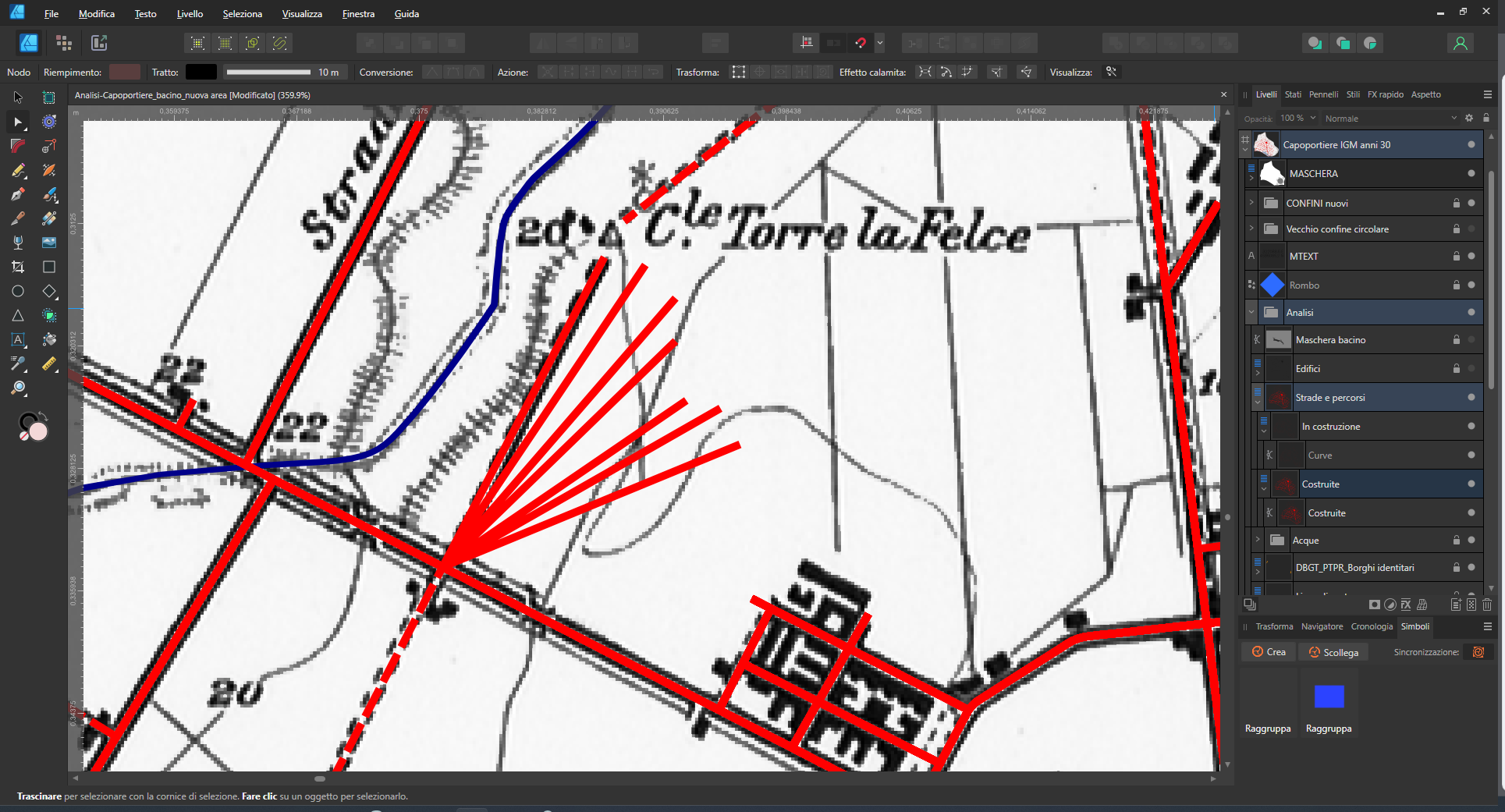
Task: Select the Place Image tool
Action: (49, 243)
